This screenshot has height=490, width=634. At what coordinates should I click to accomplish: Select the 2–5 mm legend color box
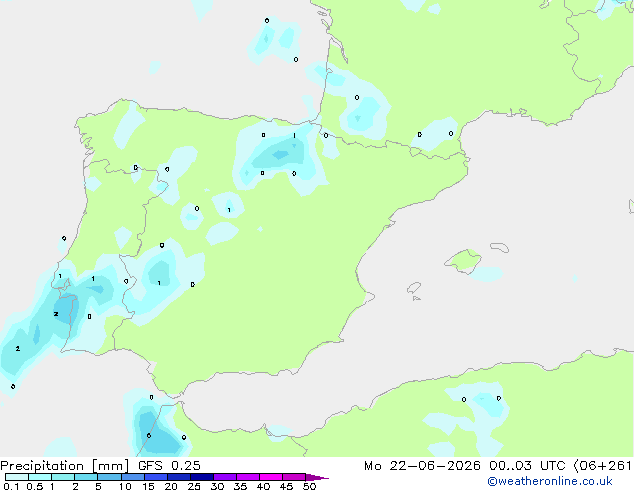point(87,477)
